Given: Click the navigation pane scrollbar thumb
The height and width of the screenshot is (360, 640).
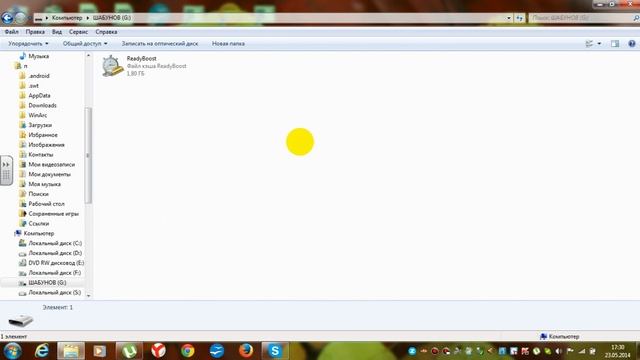Looking at the screenshot, I should 88,155.
